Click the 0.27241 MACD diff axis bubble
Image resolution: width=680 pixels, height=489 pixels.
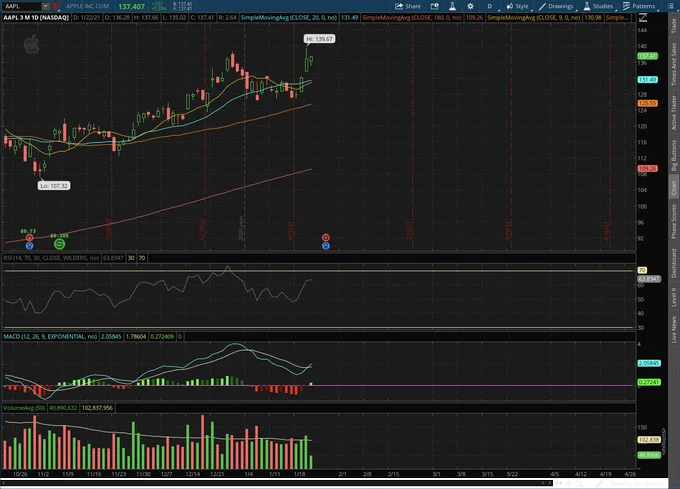tap(649, 382)
